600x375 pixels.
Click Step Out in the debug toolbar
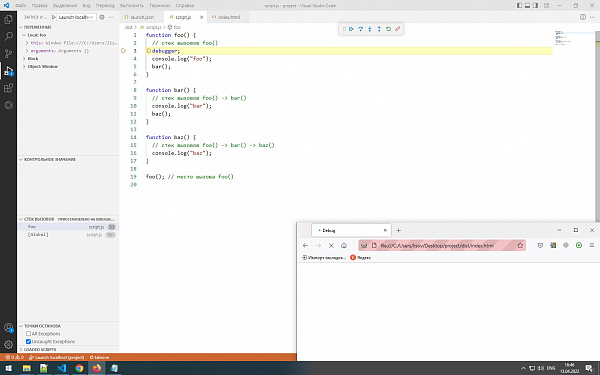pos(379,29)
